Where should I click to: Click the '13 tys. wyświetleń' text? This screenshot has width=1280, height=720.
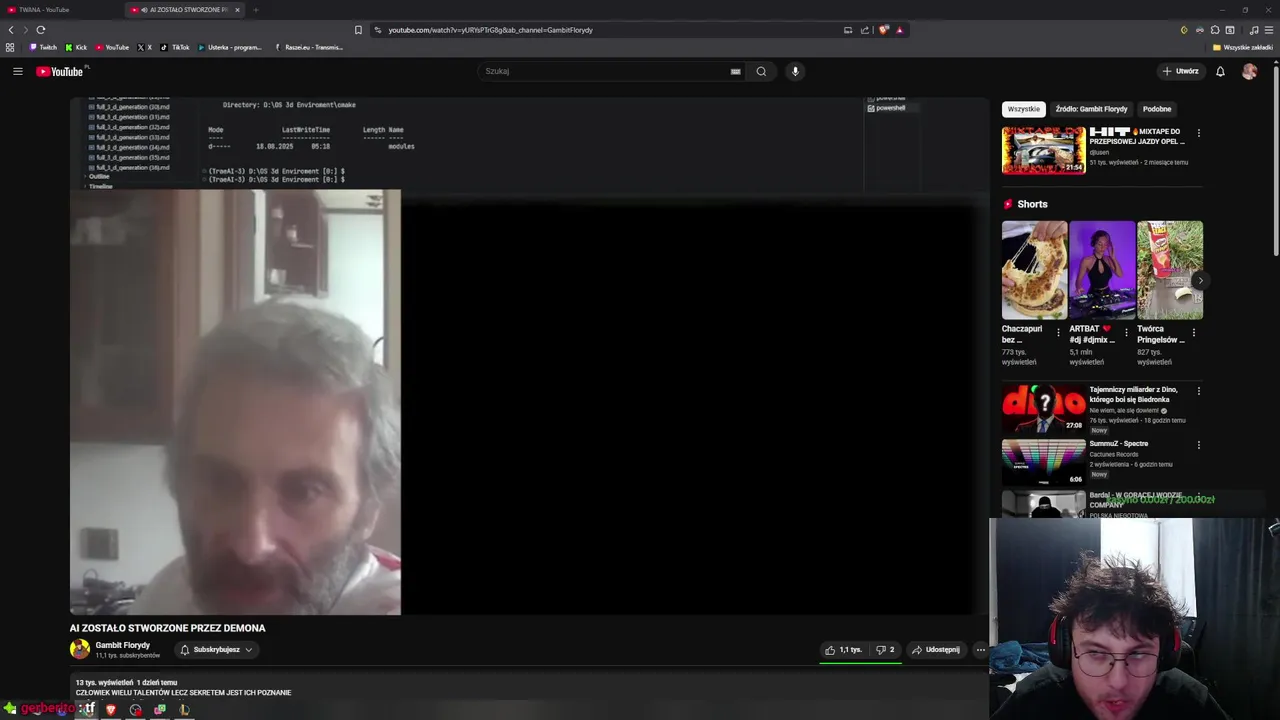coord(104,682)
